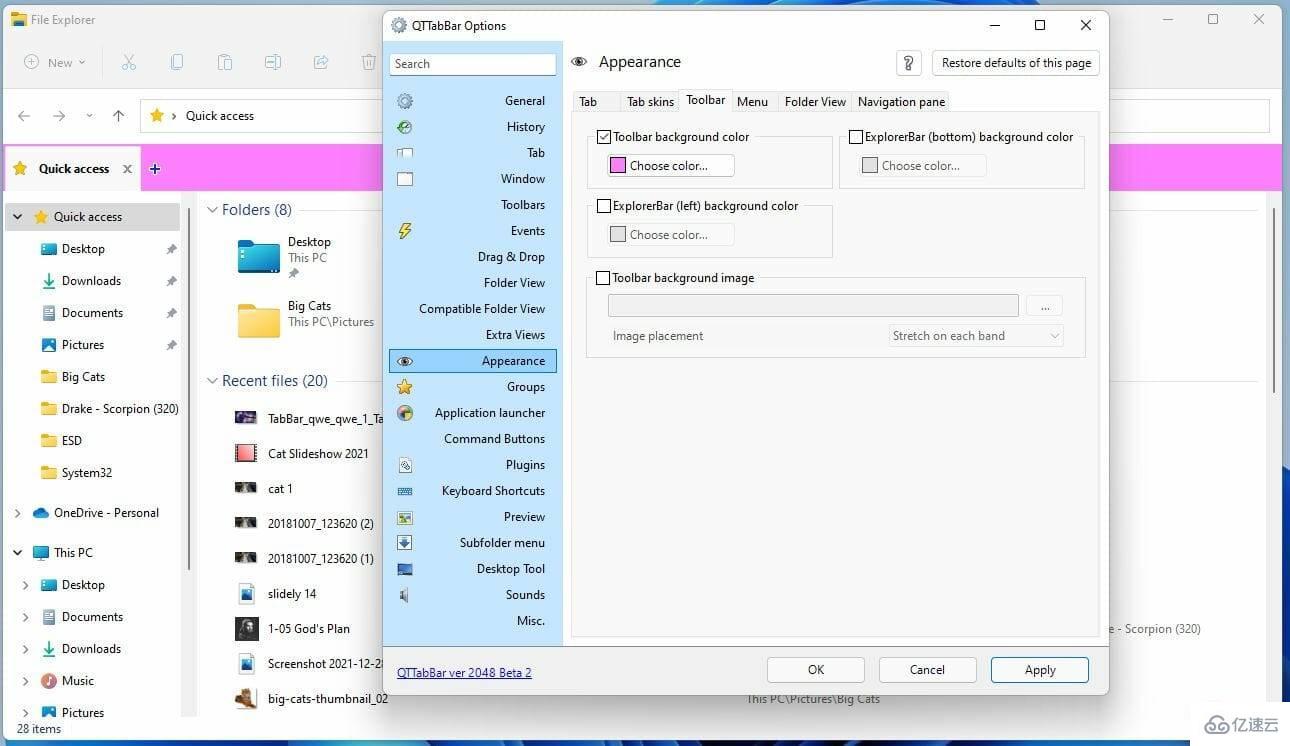This screenshot has width=1290, height=746.
Task: Click the up one level arrow
Action: tap(118, 116)
